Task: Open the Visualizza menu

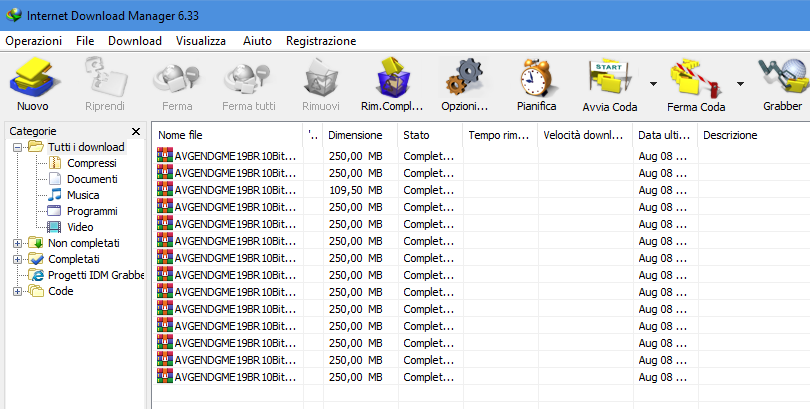Action: [201, 41]
